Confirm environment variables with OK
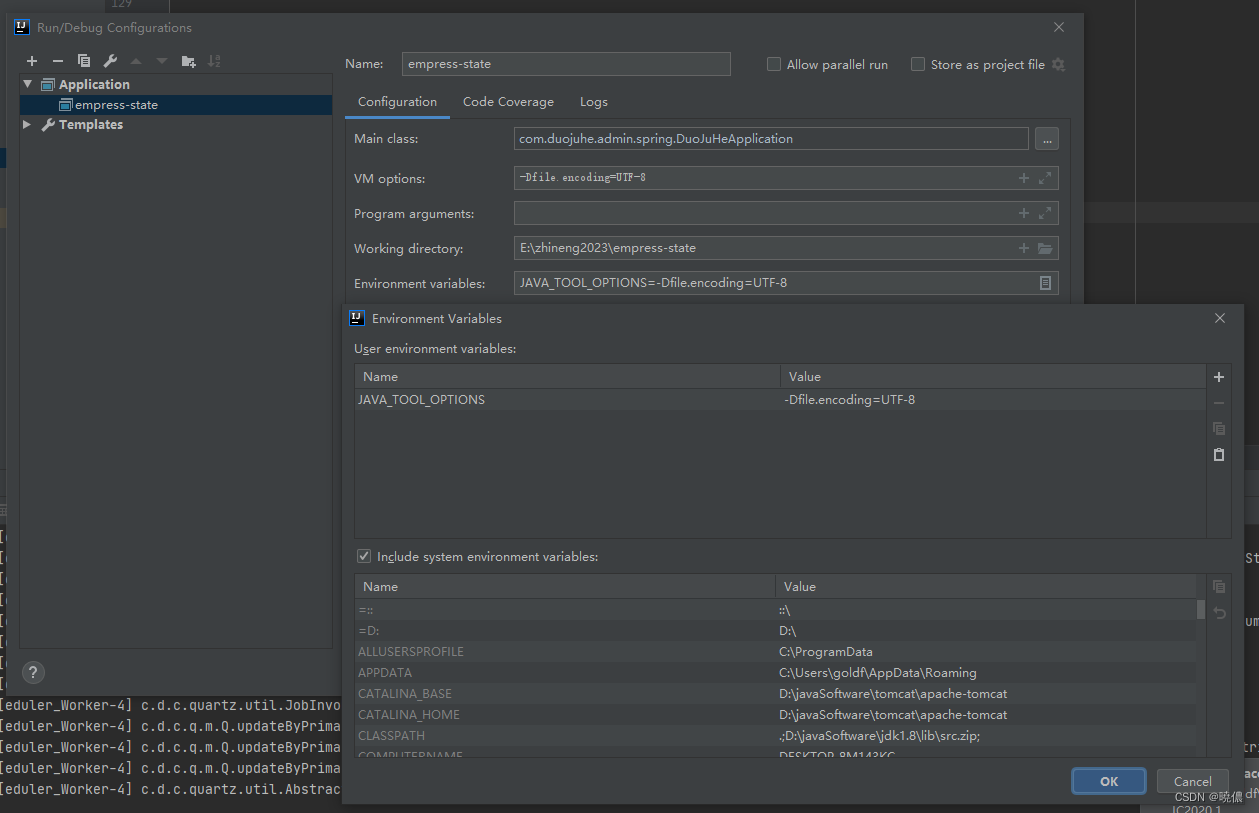1259x813 pixels. point(1108,781)
